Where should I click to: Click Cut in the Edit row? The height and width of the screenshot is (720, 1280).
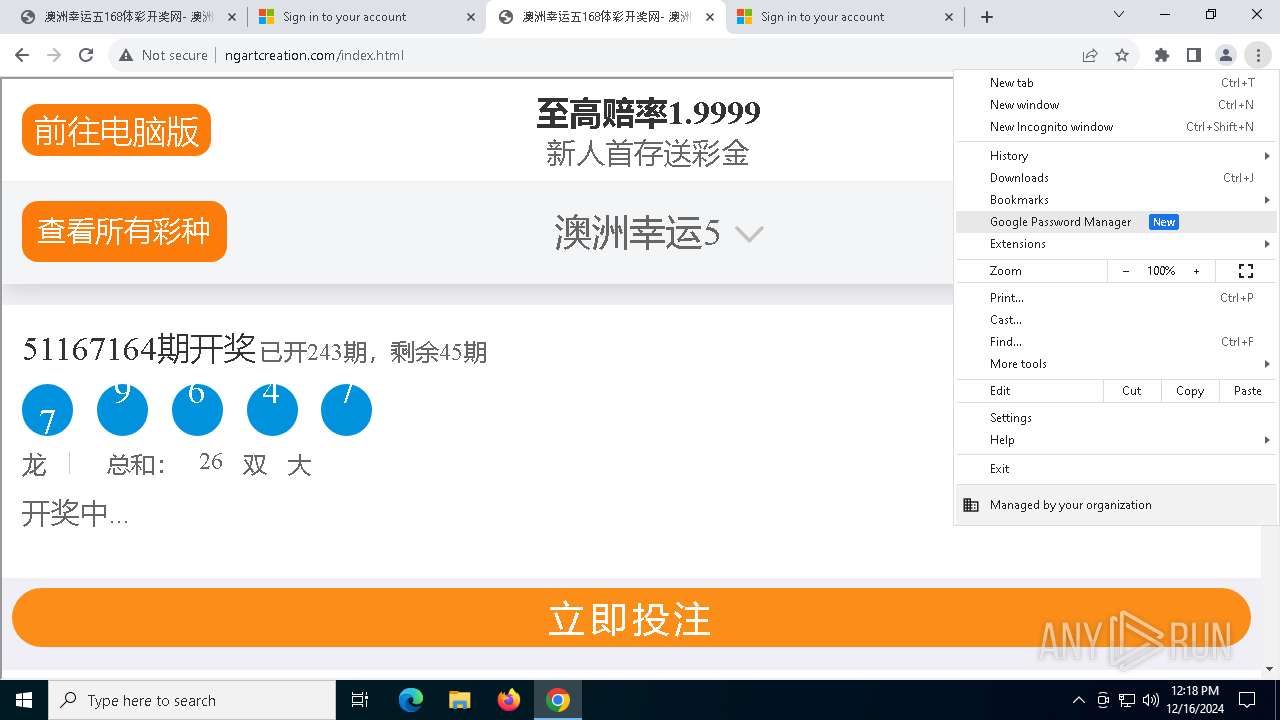point(1132,391)
